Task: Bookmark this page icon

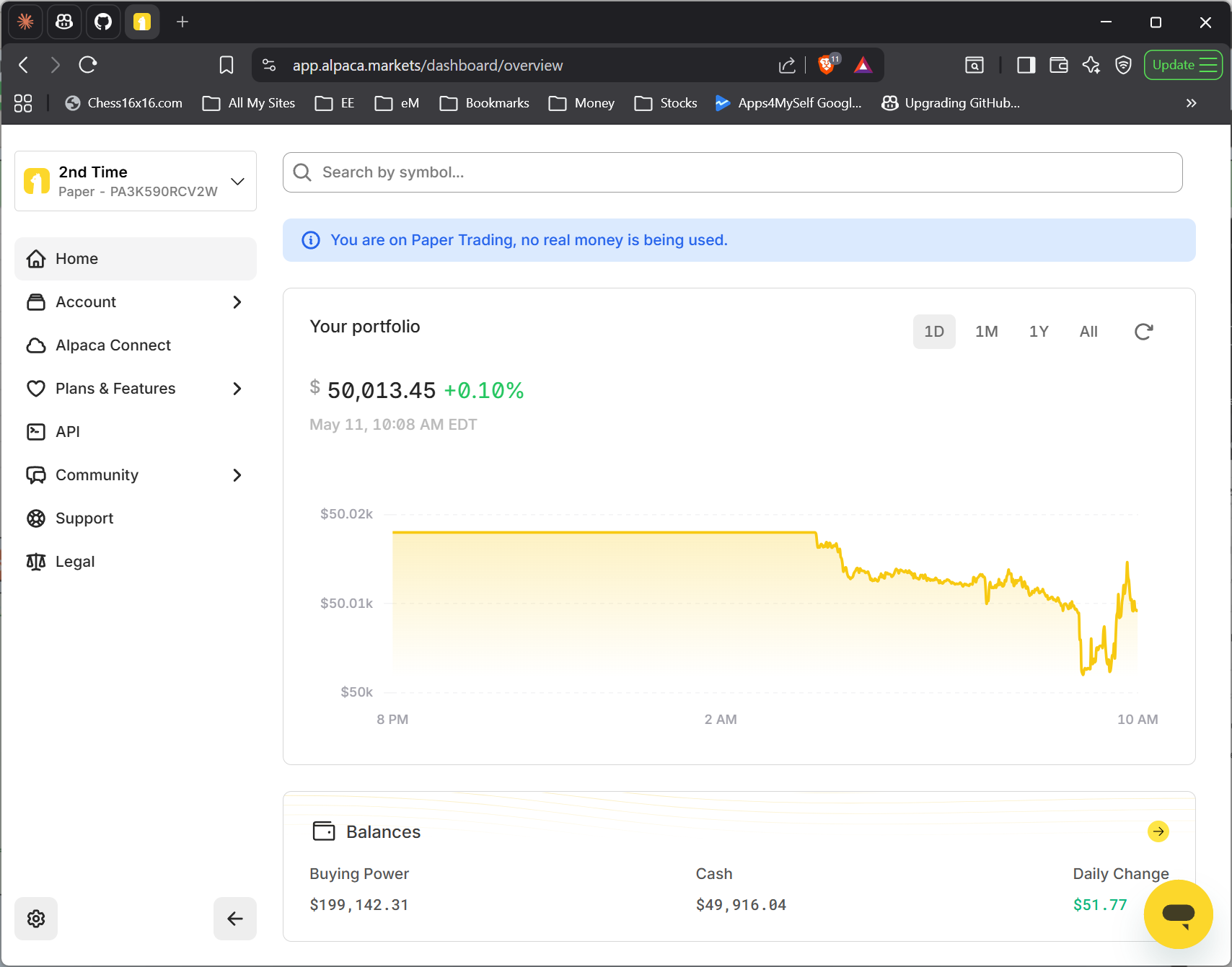Action: tap(226, 66)
